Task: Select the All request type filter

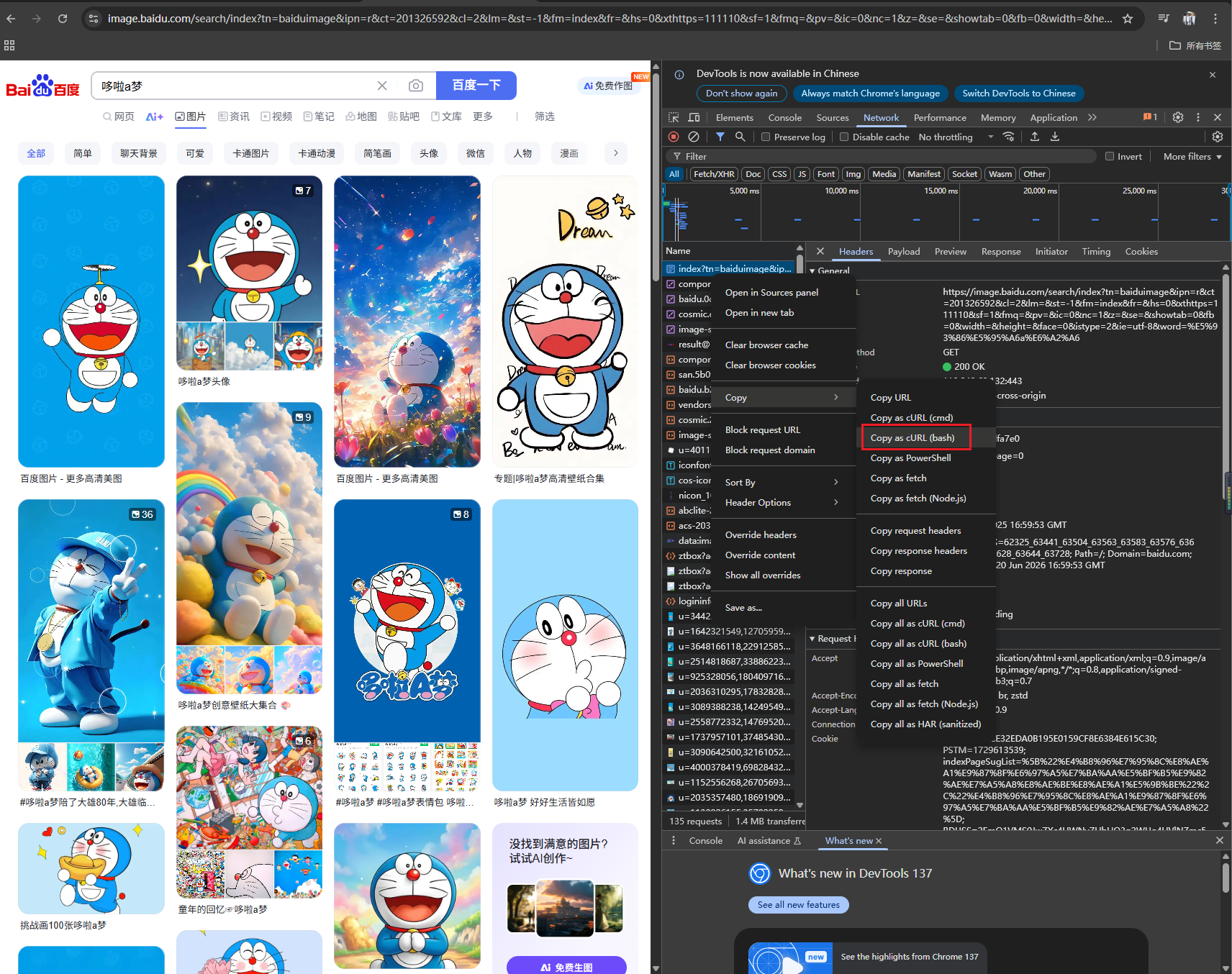Action: point(674,174)
